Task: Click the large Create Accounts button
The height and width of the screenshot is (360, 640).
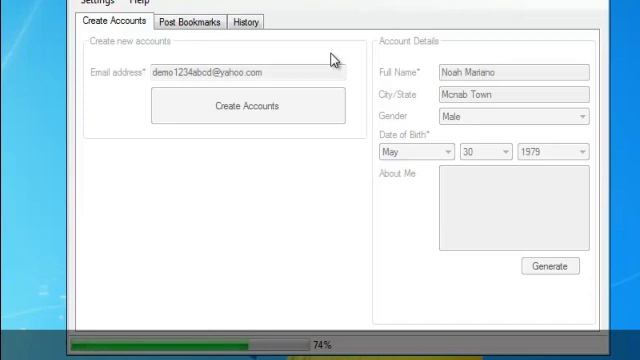Action: [248, 106]
